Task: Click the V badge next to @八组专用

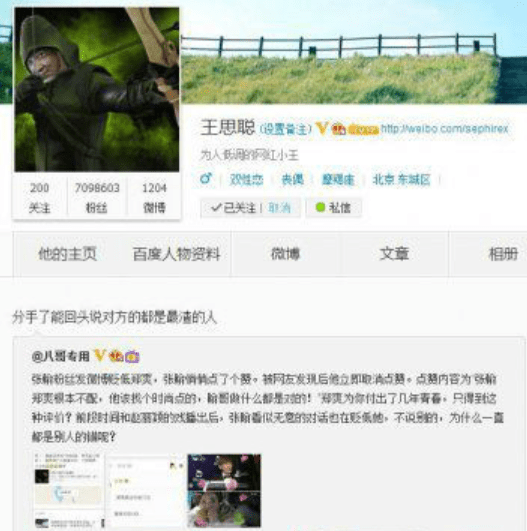Action: point(100,356)
